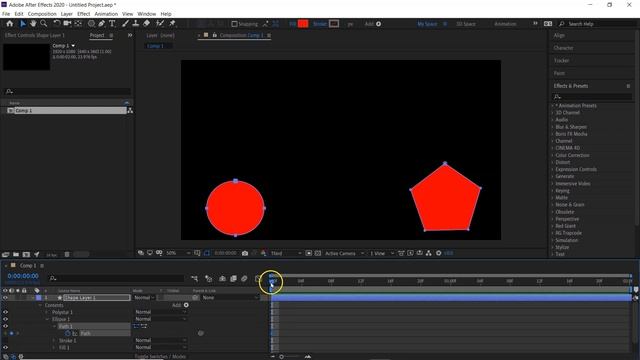
Task: Open the comp flowchart icon in the viewer footer
Action: [x=429, y=253]
